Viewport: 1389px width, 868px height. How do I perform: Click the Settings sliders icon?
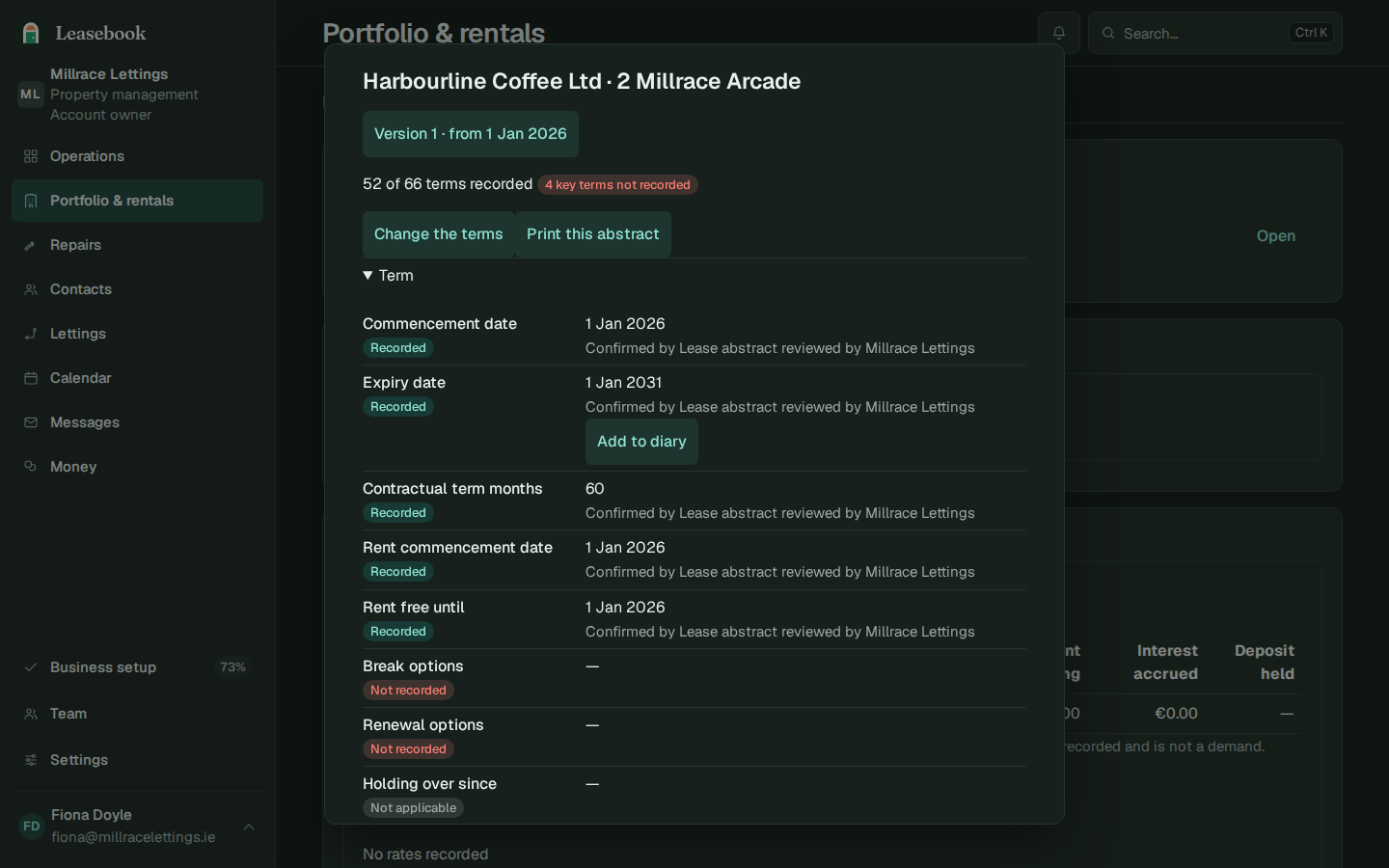pos(31,760)
